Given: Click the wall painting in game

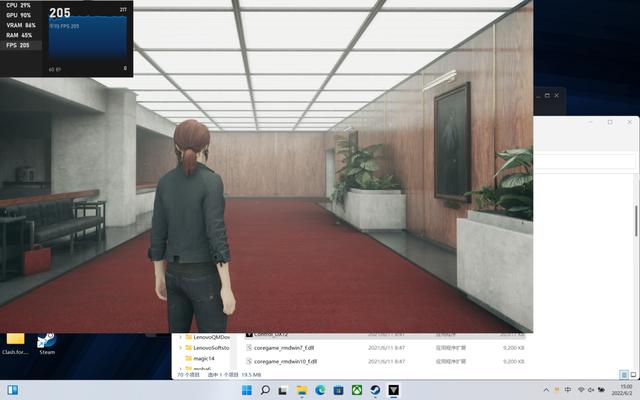Looking at the screenshot, I should tap(452, 141).
